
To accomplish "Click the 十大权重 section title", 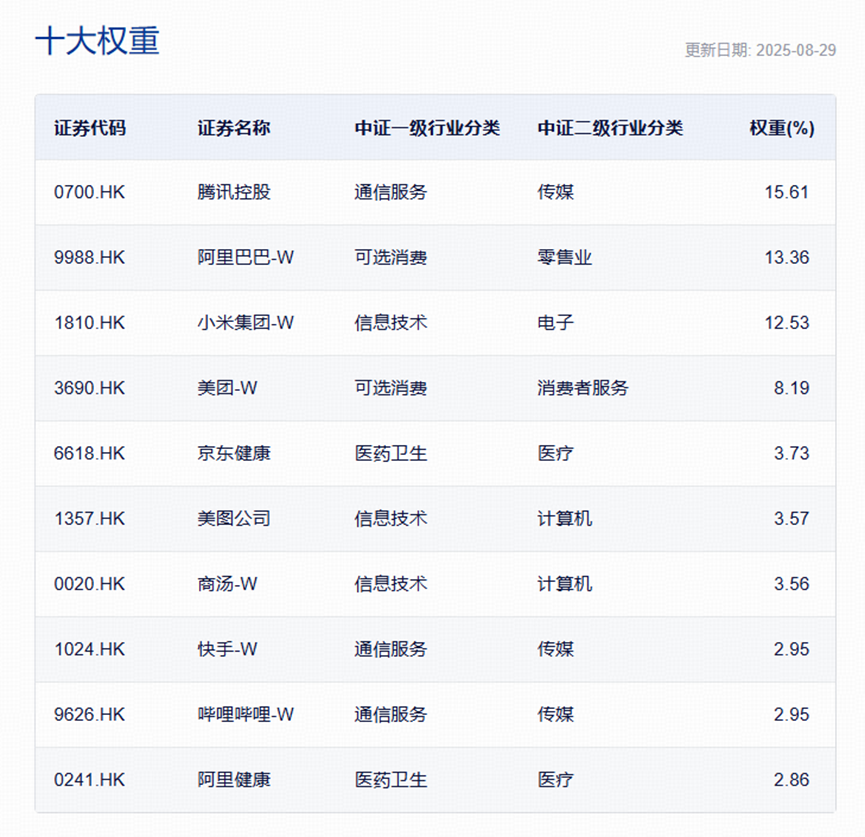I will [x=97, y=40].
